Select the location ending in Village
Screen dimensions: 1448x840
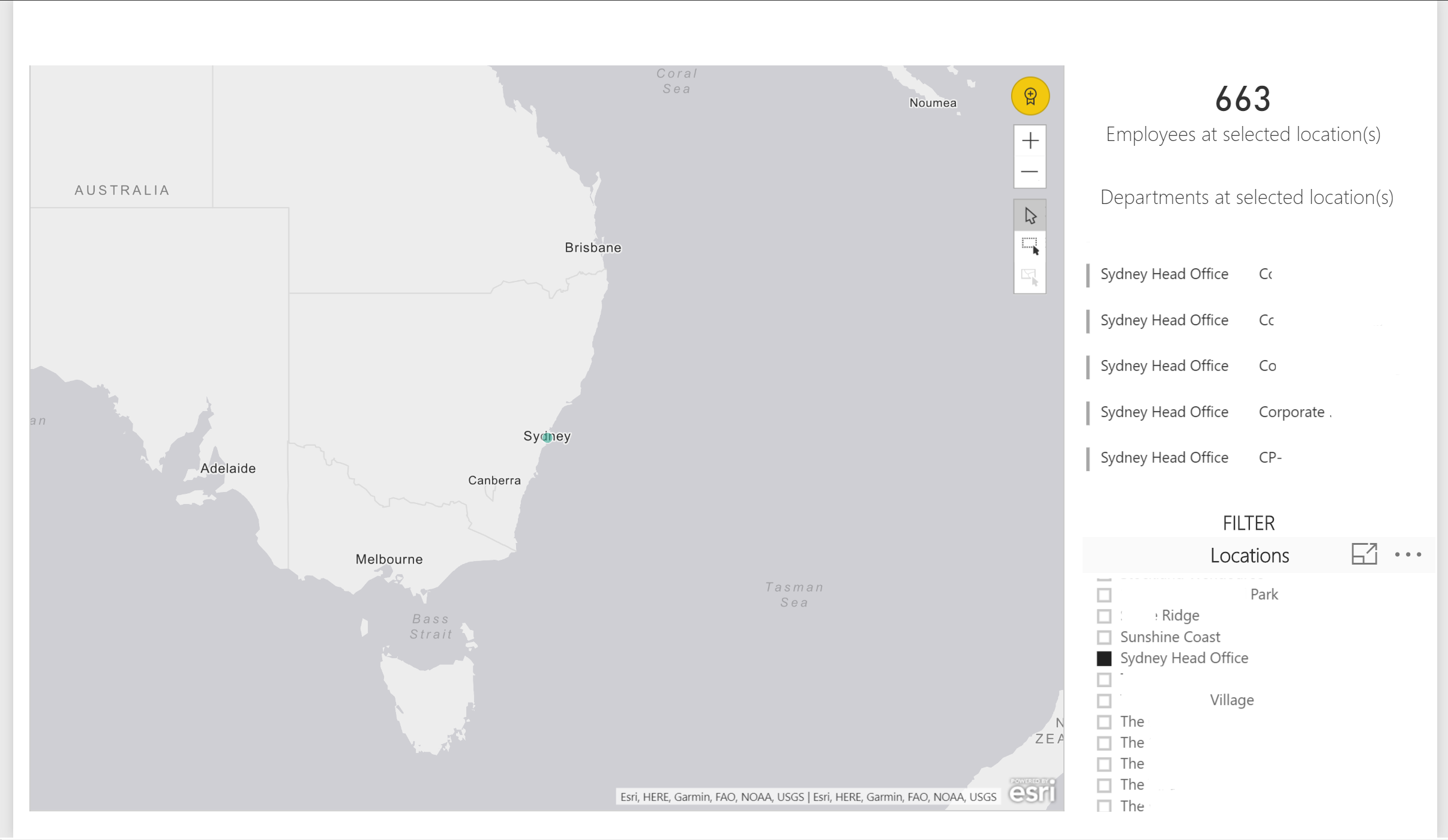click(1104, 701)
